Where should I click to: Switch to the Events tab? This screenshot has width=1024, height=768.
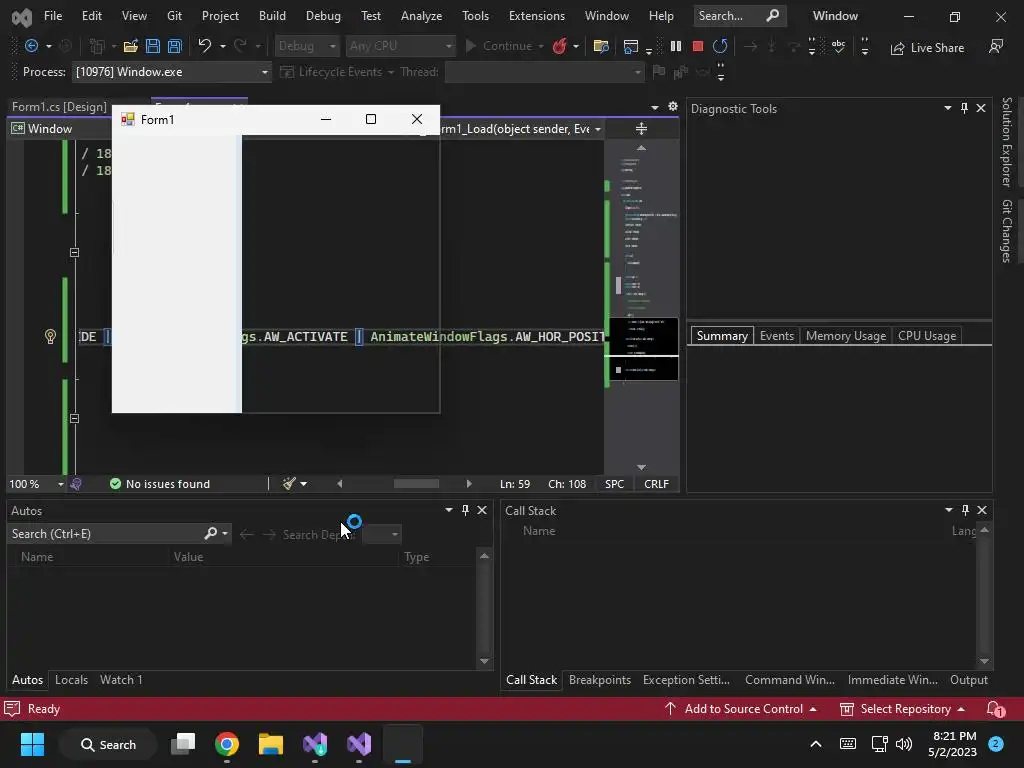click(x=776, y=336)
